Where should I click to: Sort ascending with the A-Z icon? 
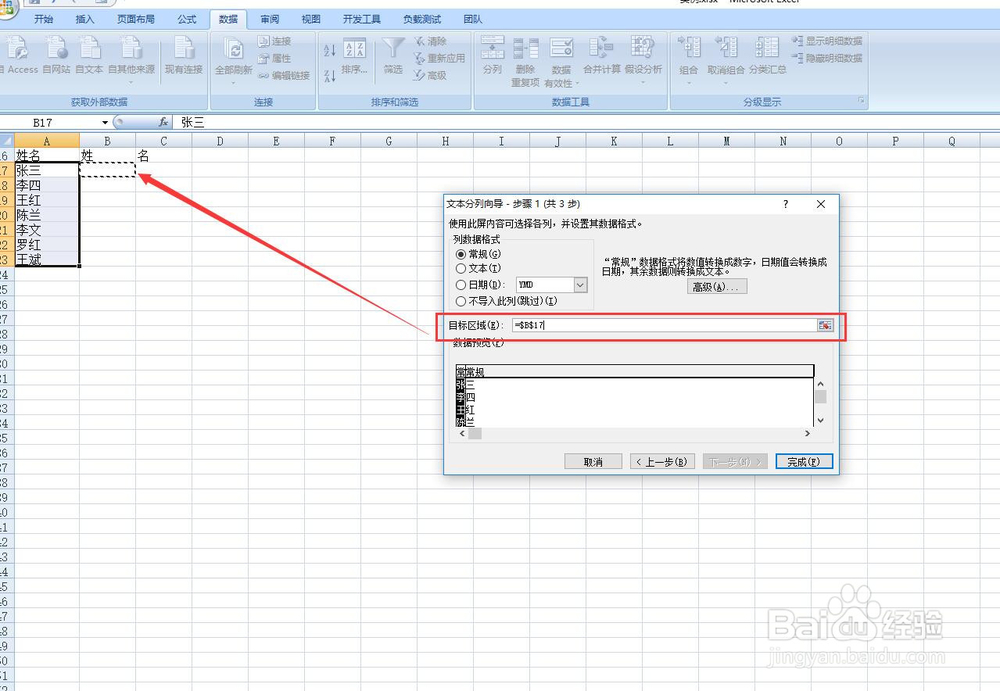[x=330, y=50]
